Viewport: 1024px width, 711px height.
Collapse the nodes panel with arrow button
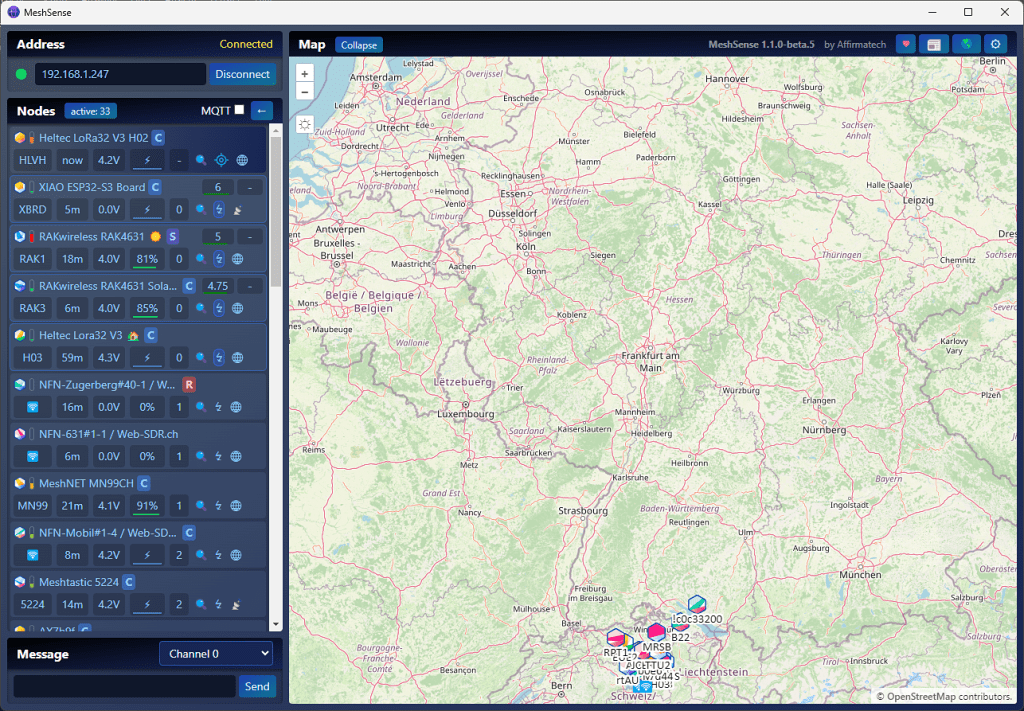[261, 111]
